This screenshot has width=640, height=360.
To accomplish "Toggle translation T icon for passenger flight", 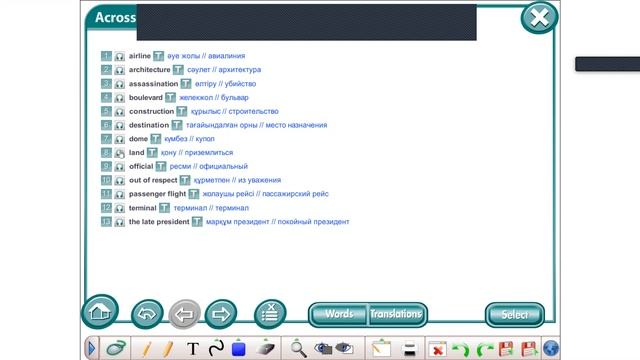I will [x=194, y=194].
